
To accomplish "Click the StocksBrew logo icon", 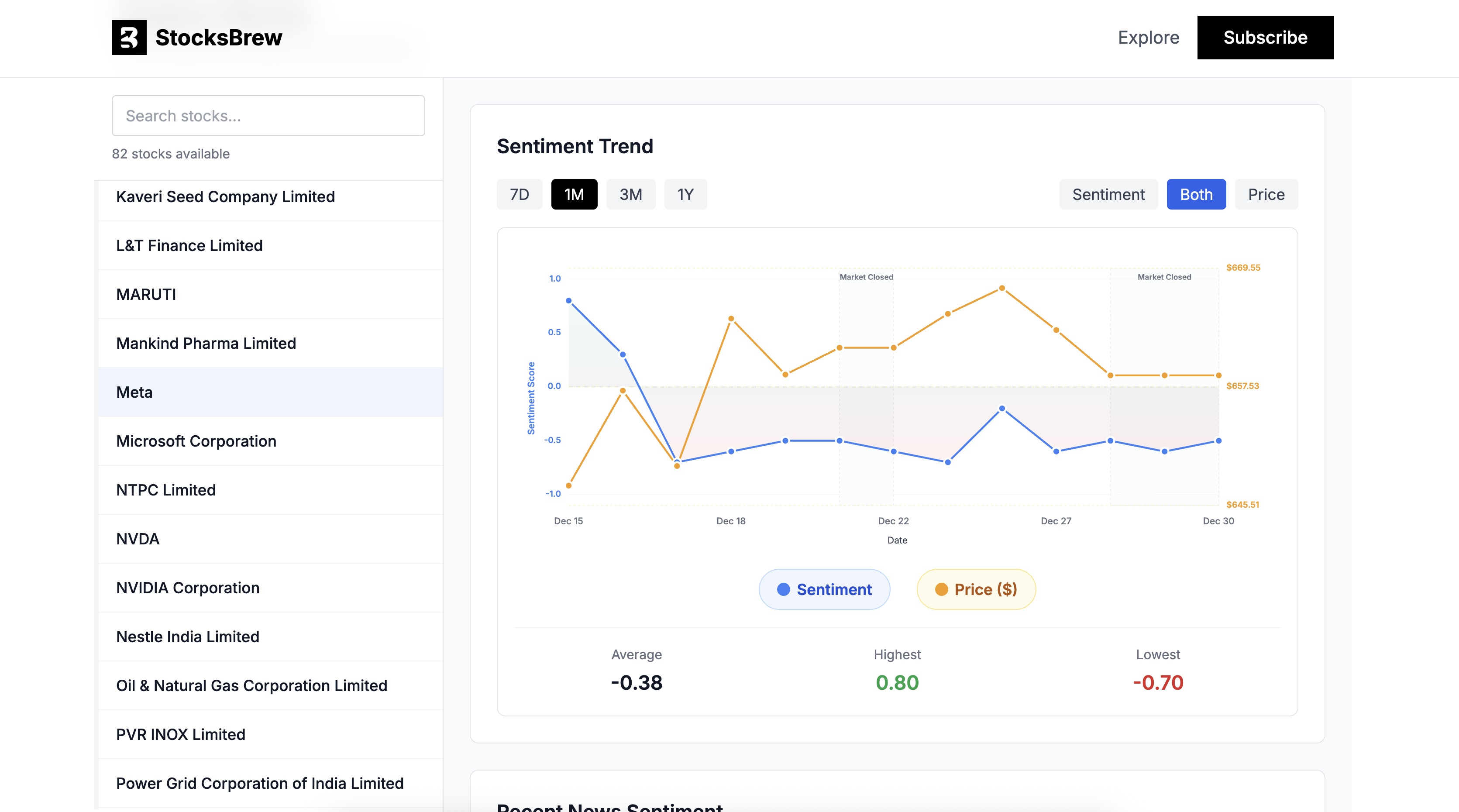I will (129, 38).
